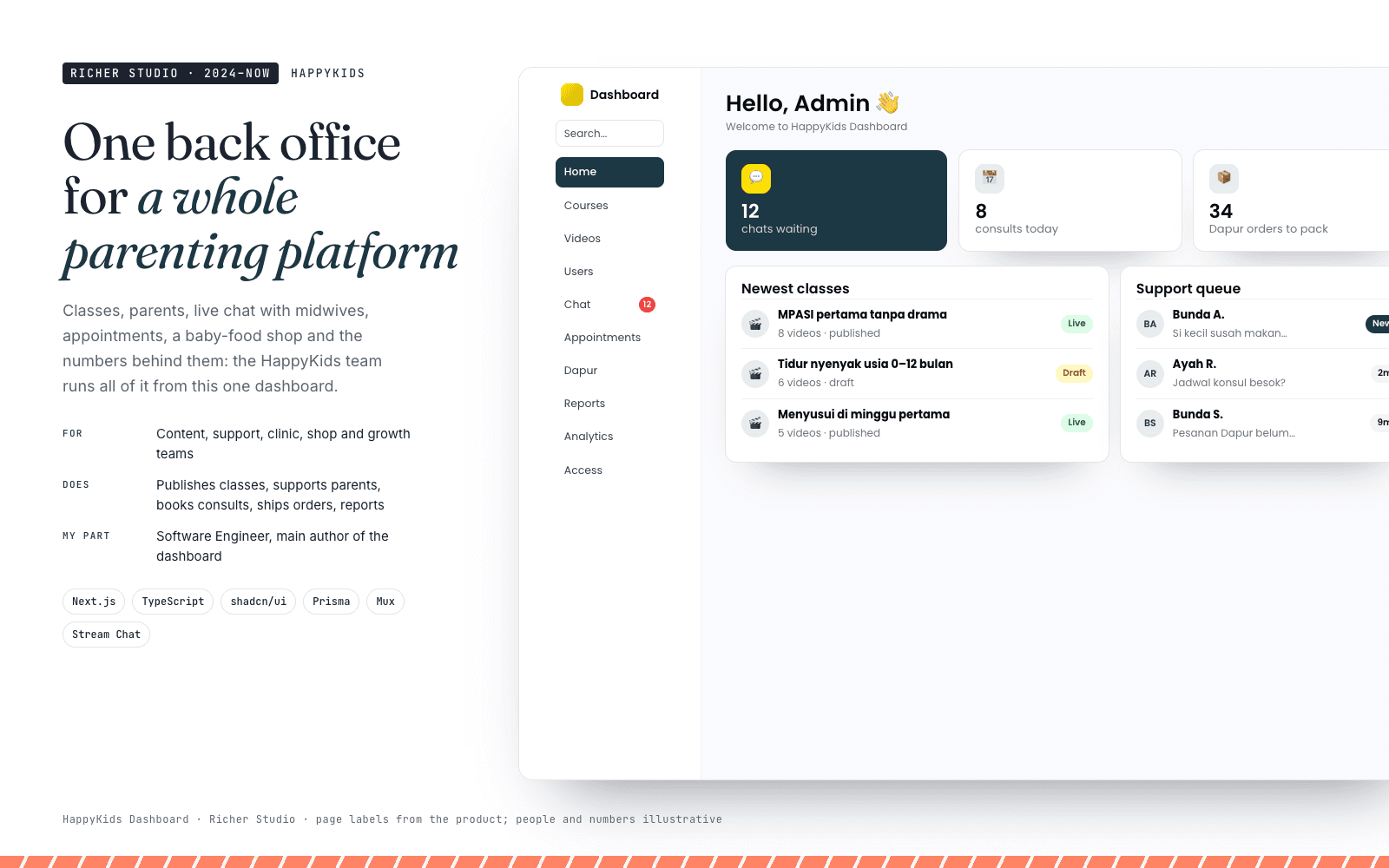Click 'Welcome to HappyKids Dashboard' subtitle
The image size is (1389, 868).
click(816, 127)
